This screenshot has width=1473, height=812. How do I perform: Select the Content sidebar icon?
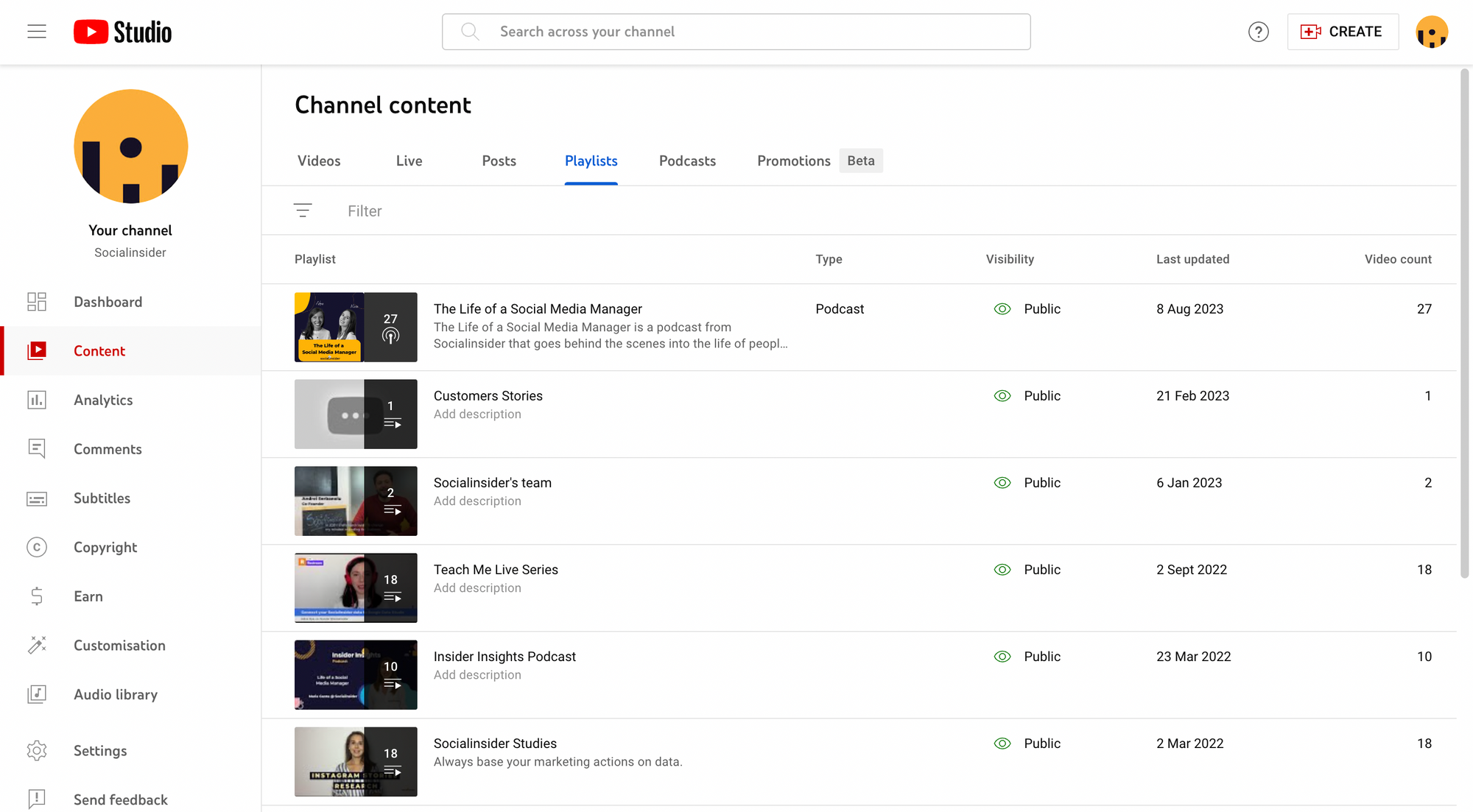37,351
